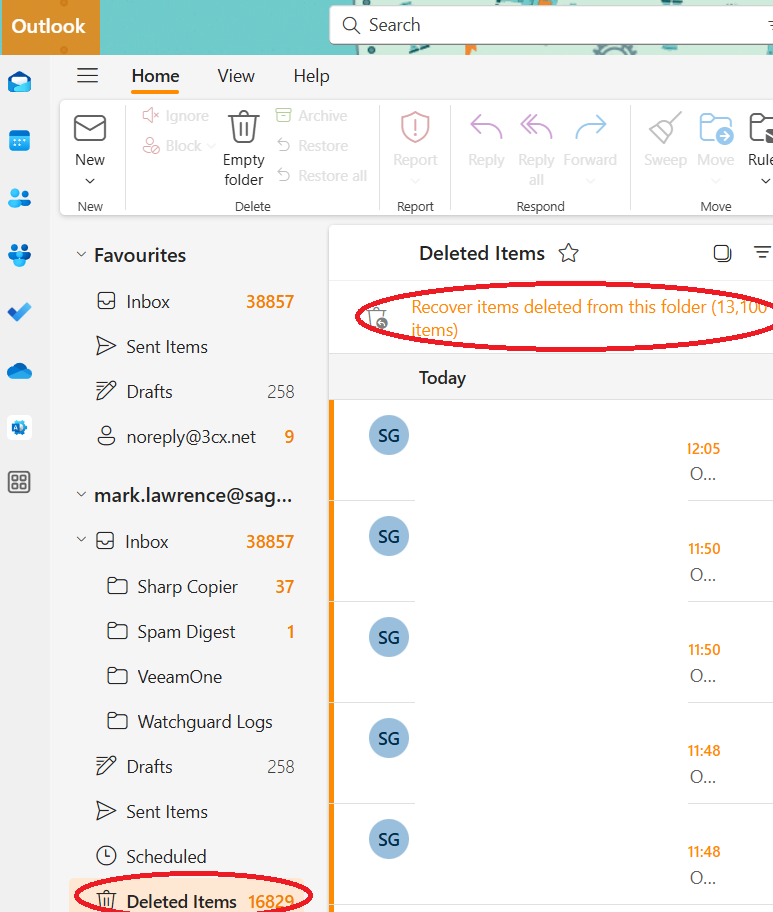Screen dimensions: 773x912
Task: Click the Sweep broom icon
Action: [x=665, y=127]
